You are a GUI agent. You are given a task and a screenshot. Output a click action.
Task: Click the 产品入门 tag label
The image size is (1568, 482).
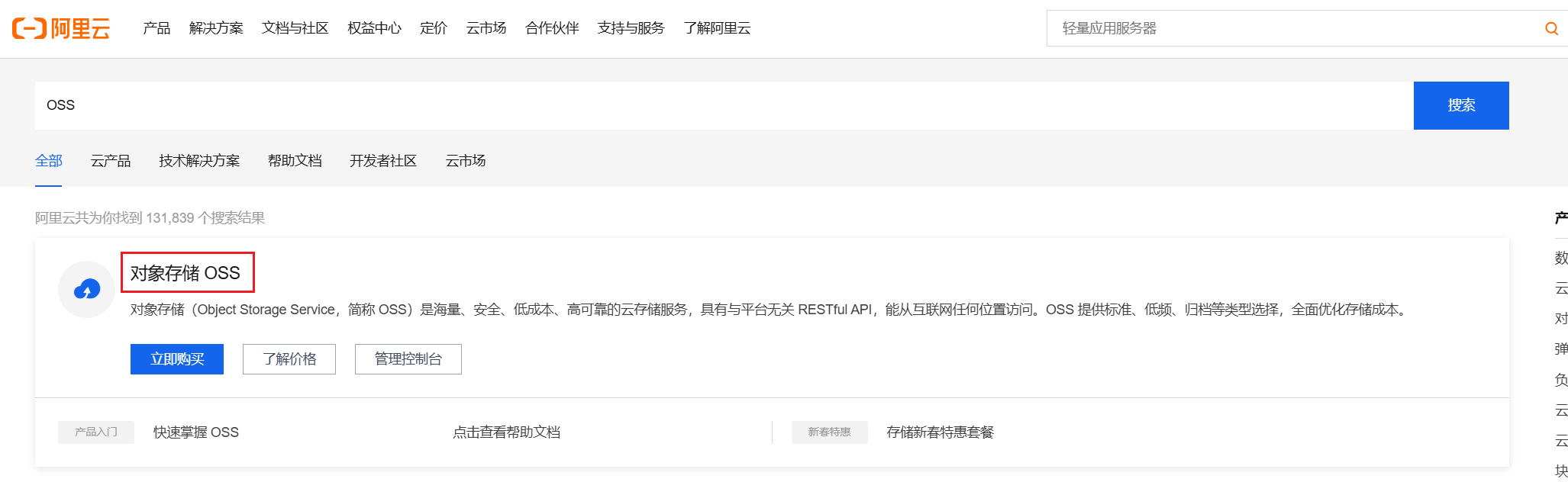(96, 432)
